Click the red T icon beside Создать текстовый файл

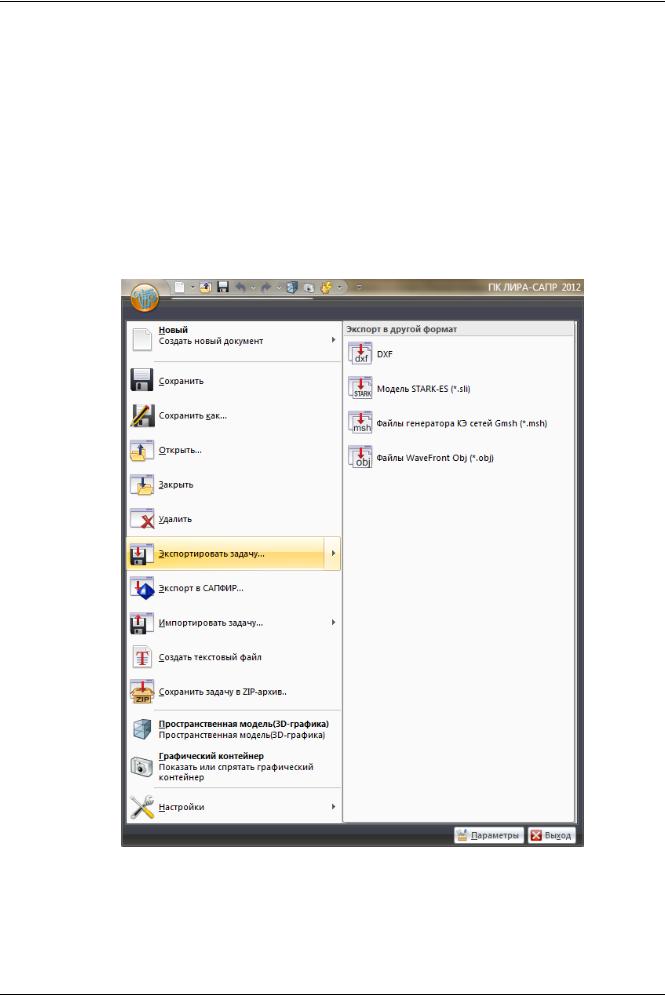click(142, 657)
